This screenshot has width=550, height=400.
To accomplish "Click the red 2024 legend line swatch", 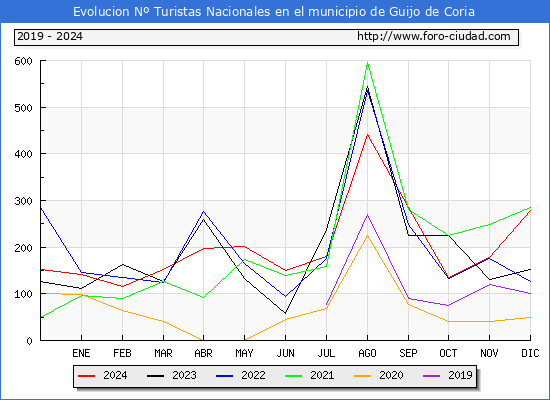I will (x=86, y=376).
